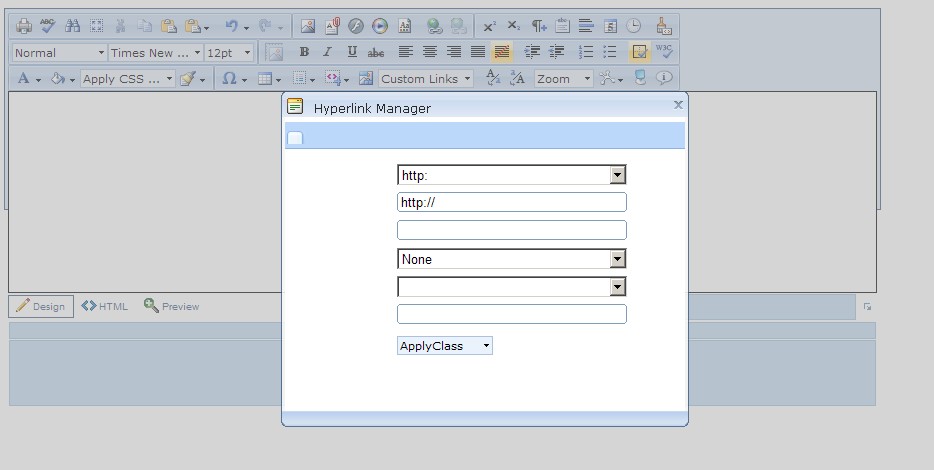Convert selected text to lowercase
This screenshot has height=470, width=934.
click(x=493, y=78)
